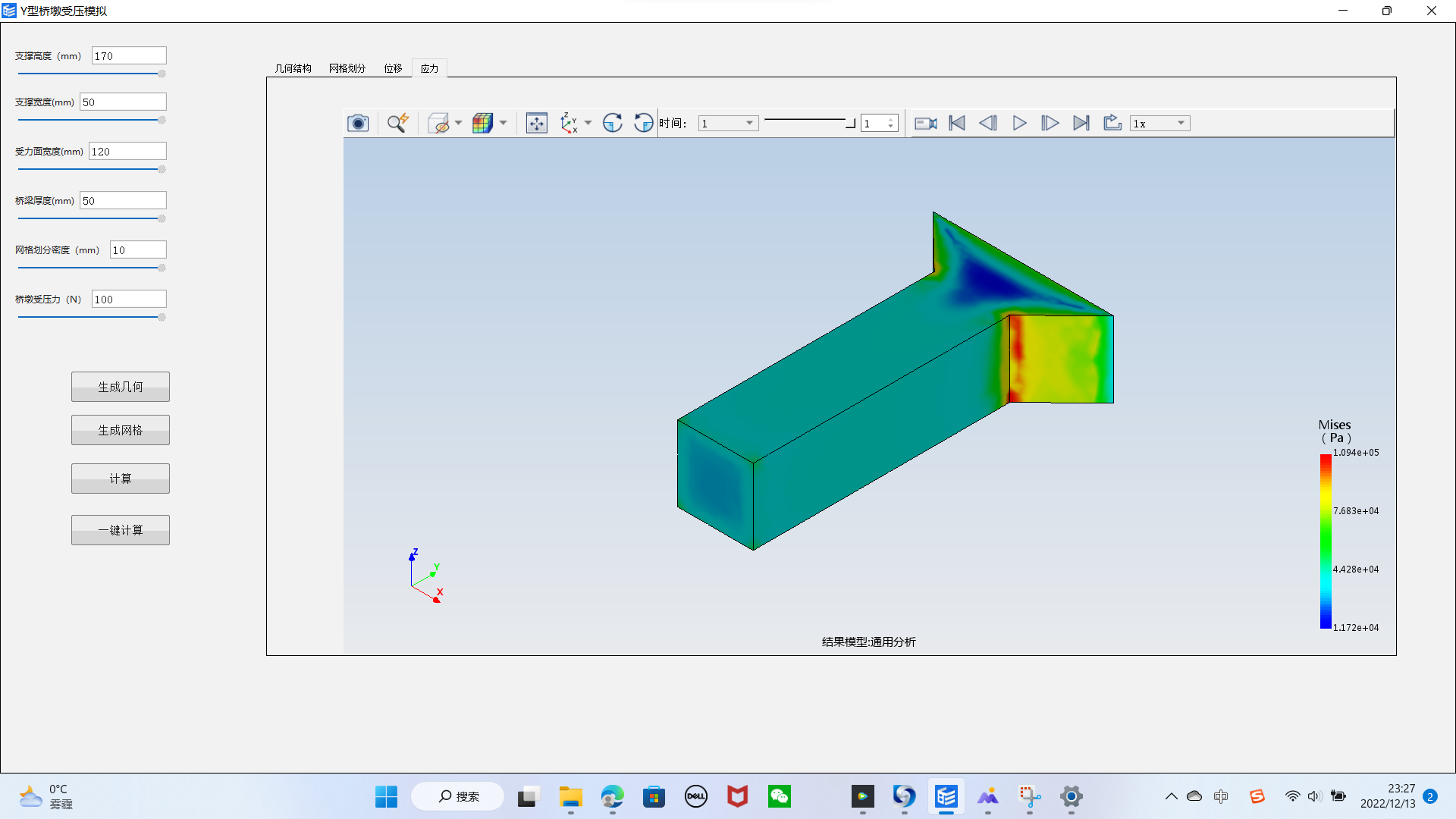
Task: Click the XYZ axis orientation icon
Action: click(569, 123)
